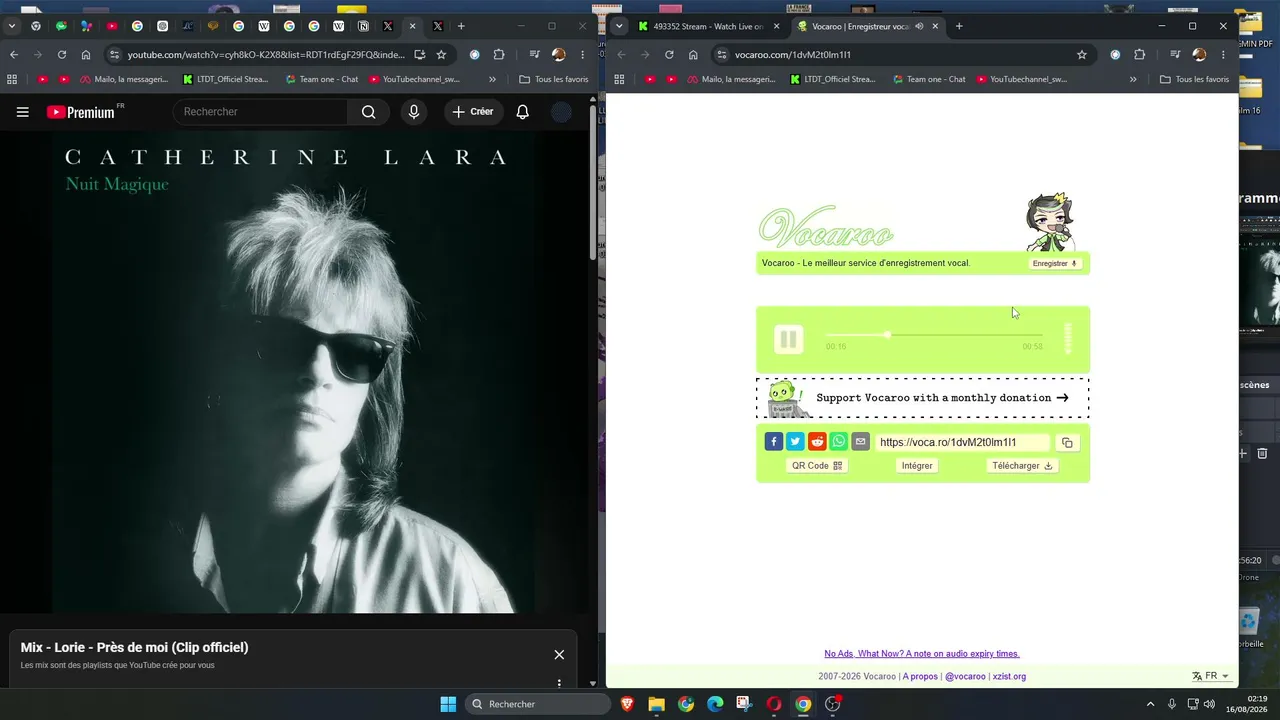Open the Vocaroo page language selector FR
The image size is (1280, 720).
click(x=1211, y=676)
